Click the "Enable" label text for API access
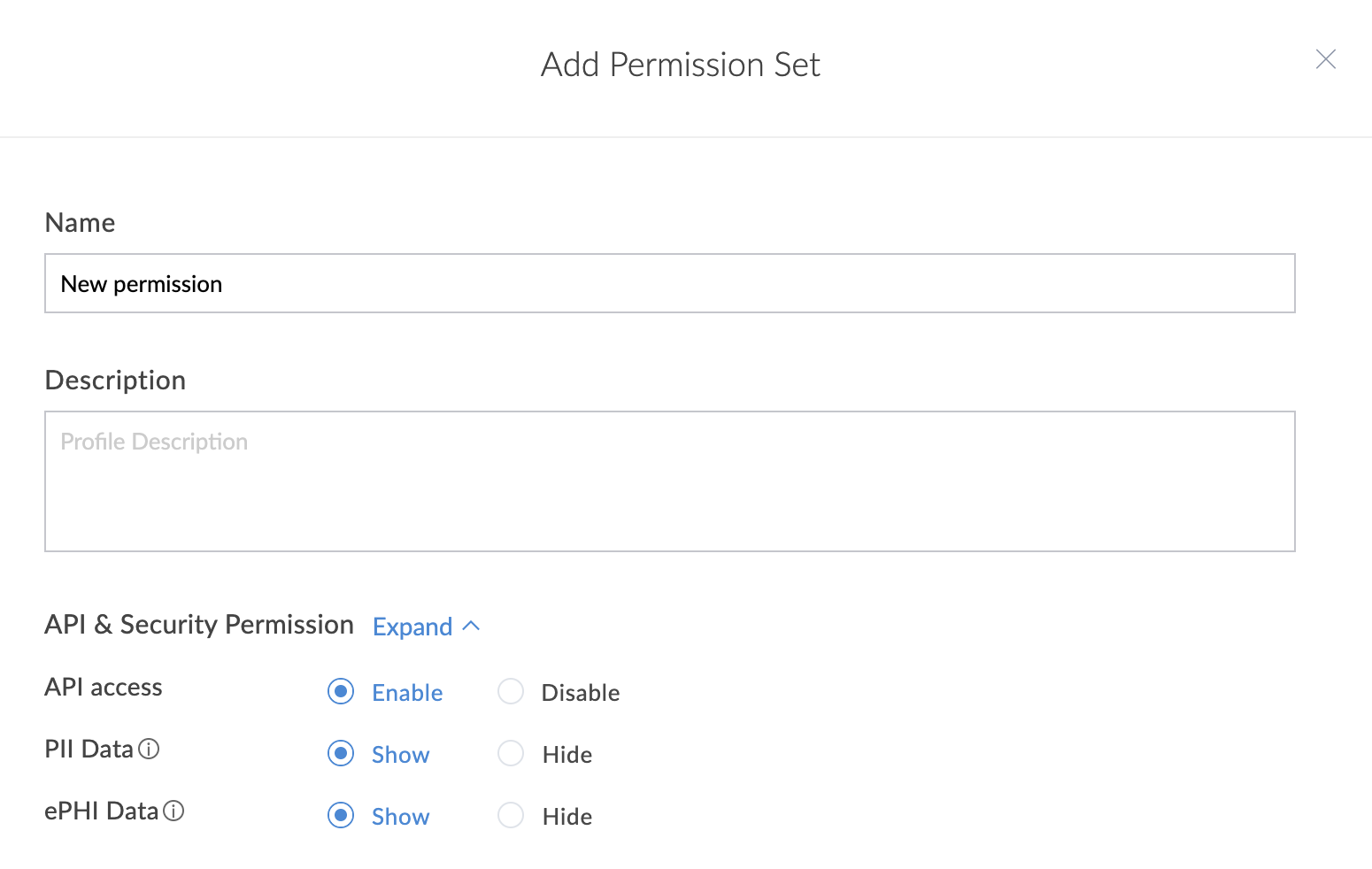1372x869 pixels. tap(407, 693)
